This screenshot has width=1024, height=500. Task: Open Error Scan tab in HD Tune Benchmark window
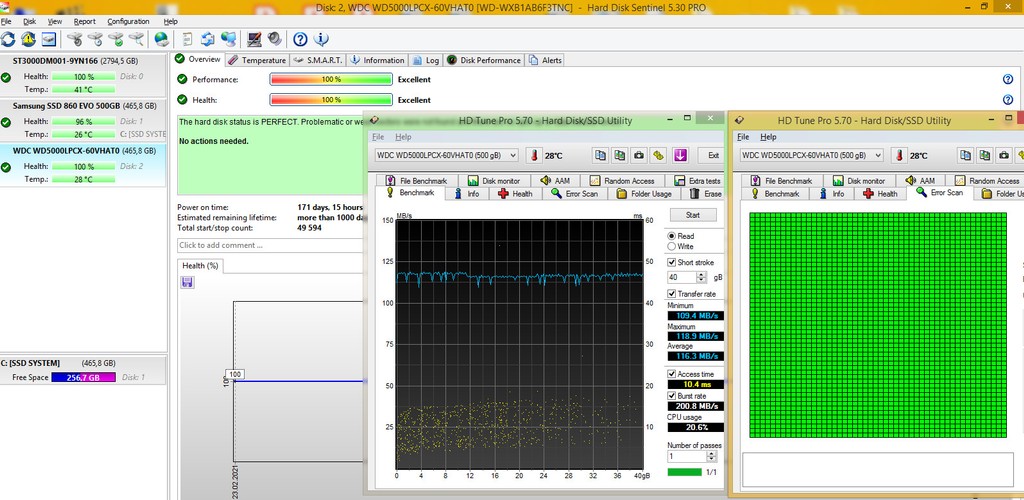click(x=575, y=194)
